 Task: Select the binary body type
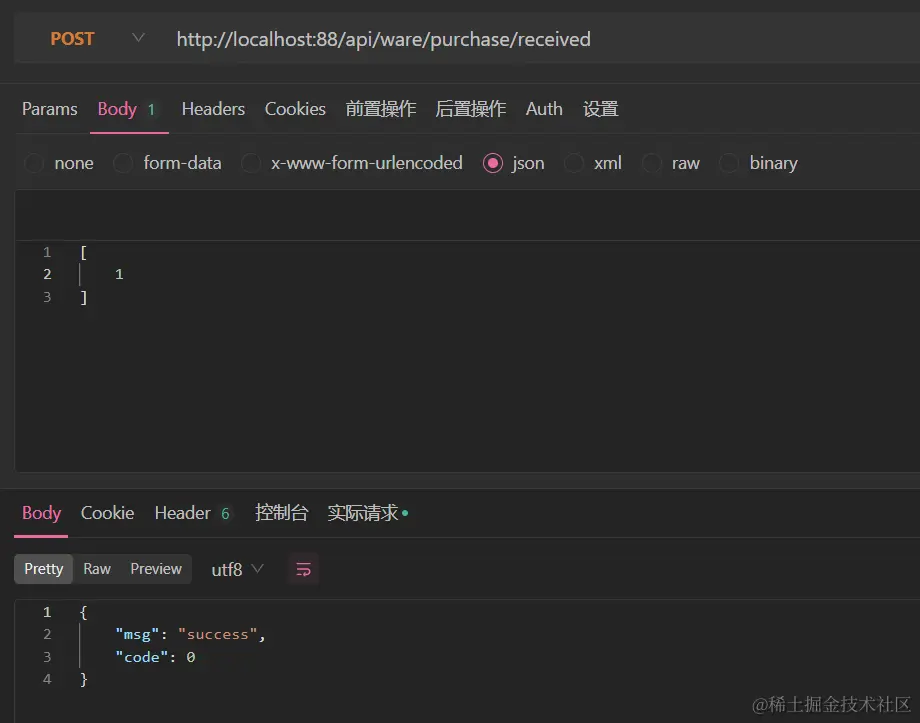point(759,163)
